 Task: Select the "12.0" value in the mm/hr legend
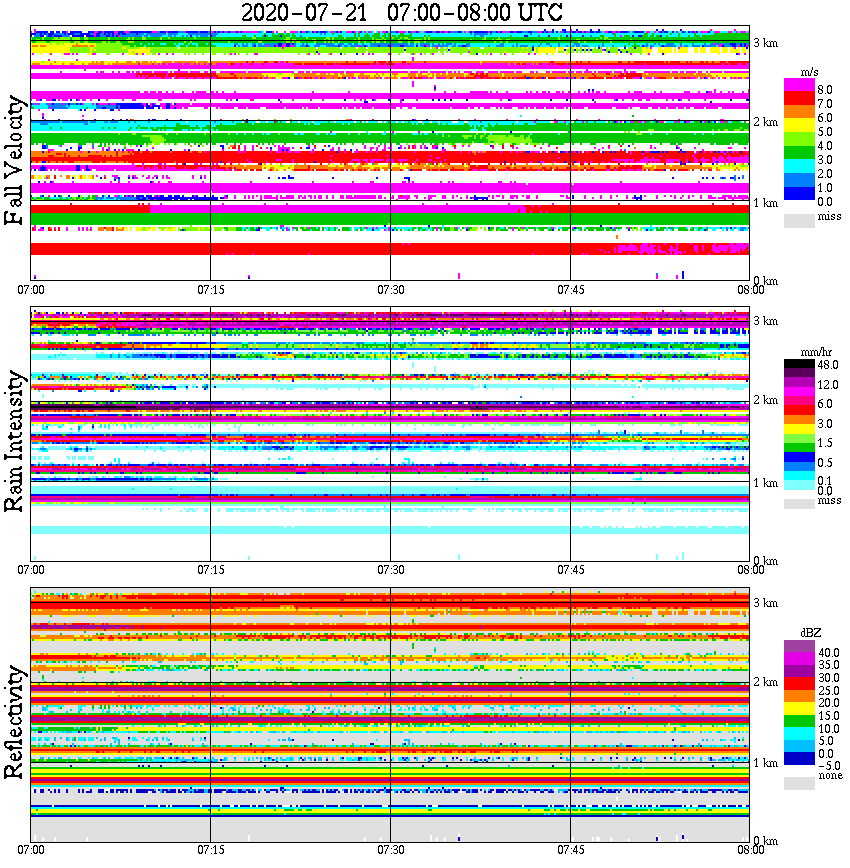pos(828,385)
